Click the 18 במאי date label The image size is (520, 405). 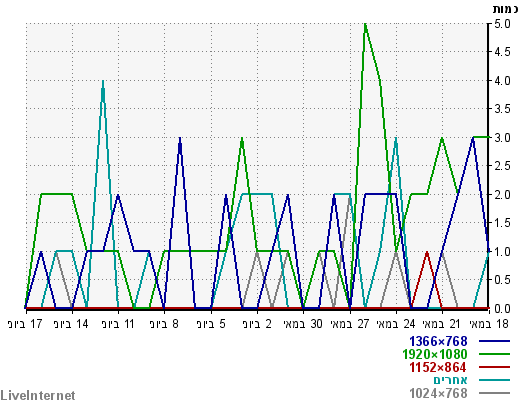[x=489, y=324]
